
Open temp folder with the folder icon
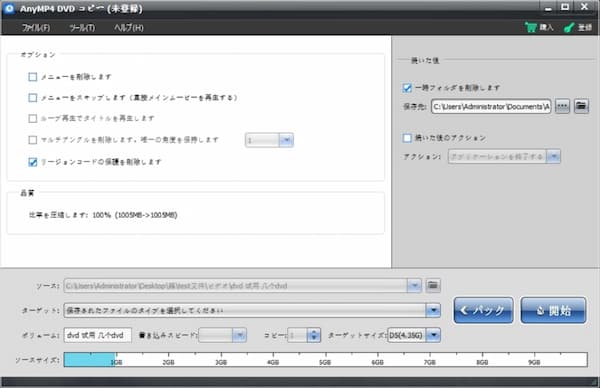(x=581, y=106)
